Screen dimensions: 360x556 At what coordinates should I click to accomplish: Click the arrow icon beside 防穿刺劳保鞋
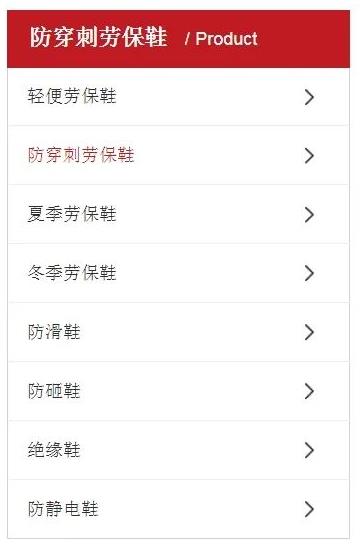pyautogui.click(x=309, y=156)
